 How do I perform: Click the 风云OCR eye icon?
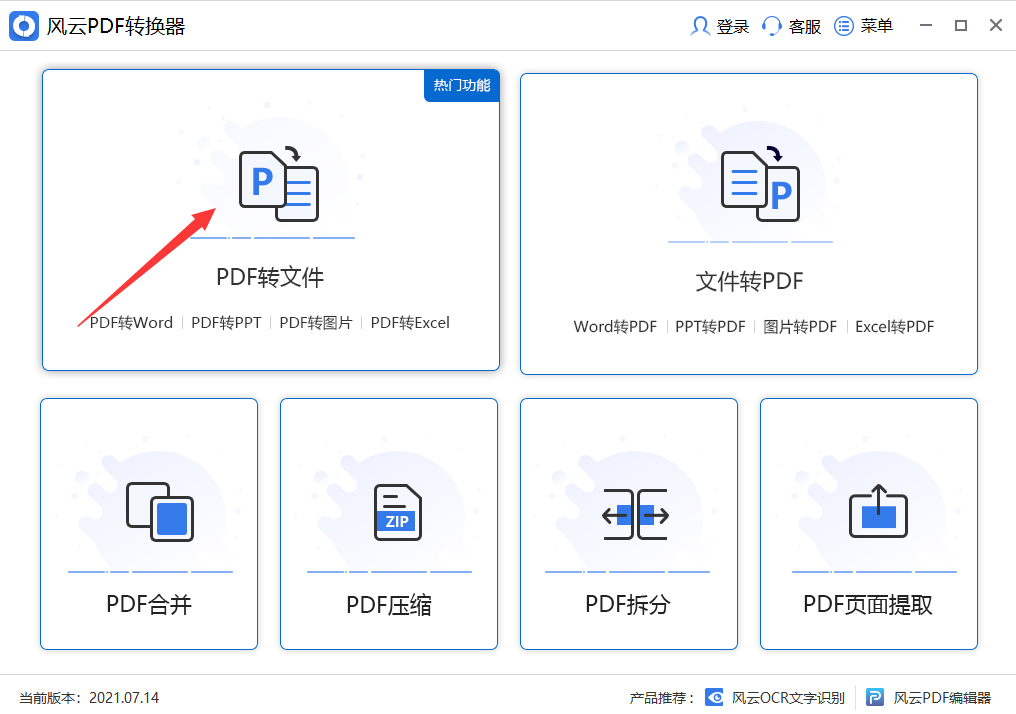(714, 697)
